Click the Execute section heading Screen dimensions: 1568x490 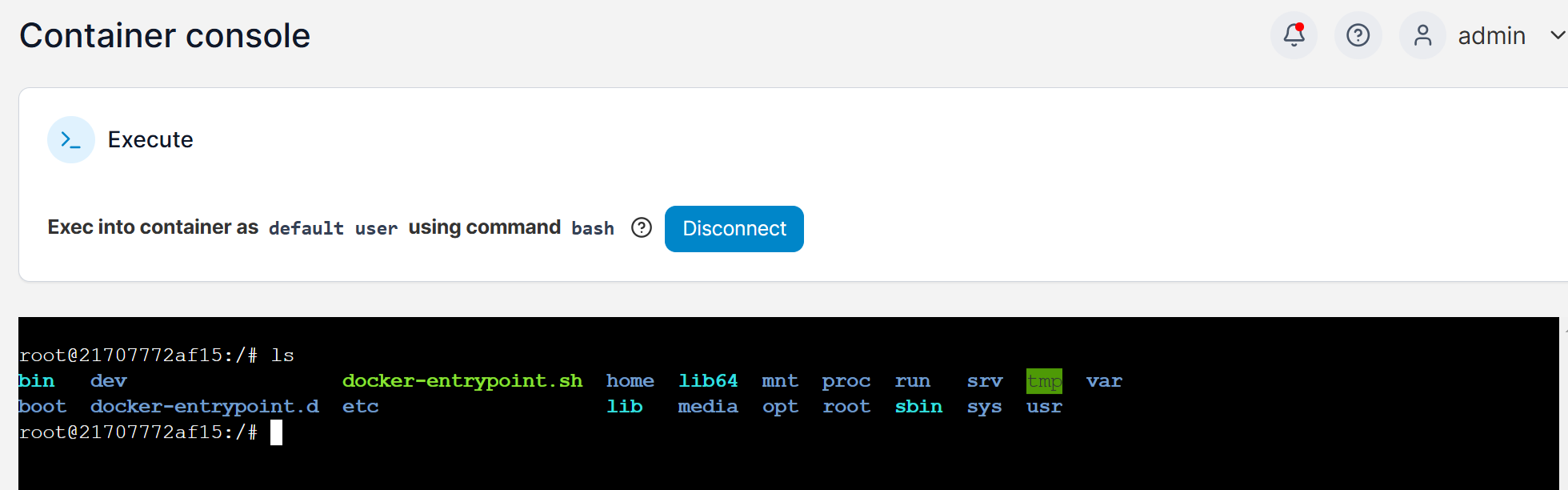[150, 140]
